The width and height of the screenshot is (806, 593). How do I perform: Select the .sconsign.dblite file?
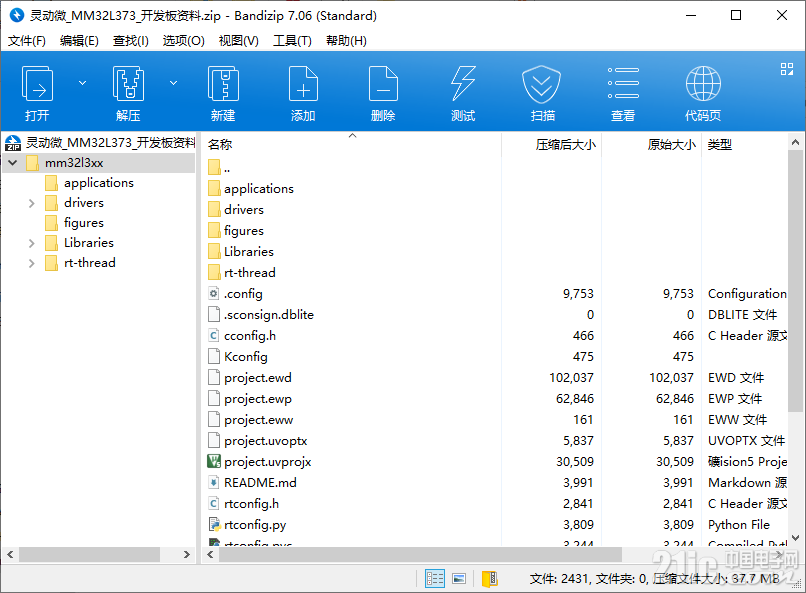point(261,314)
